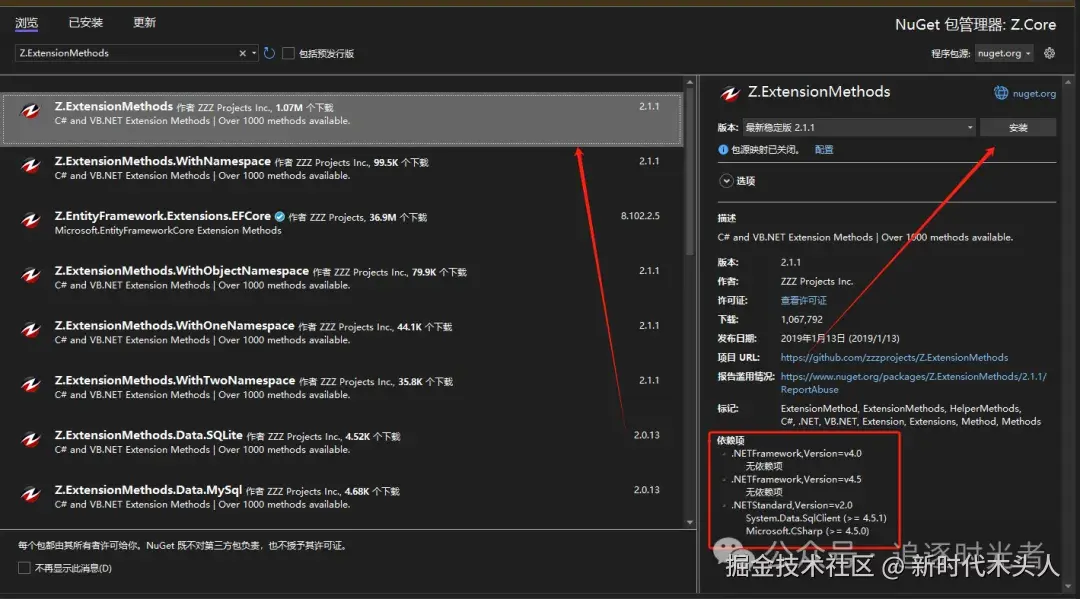Click the Z.ExtensionMethods.Data.MySql package icon

(30, 494)
